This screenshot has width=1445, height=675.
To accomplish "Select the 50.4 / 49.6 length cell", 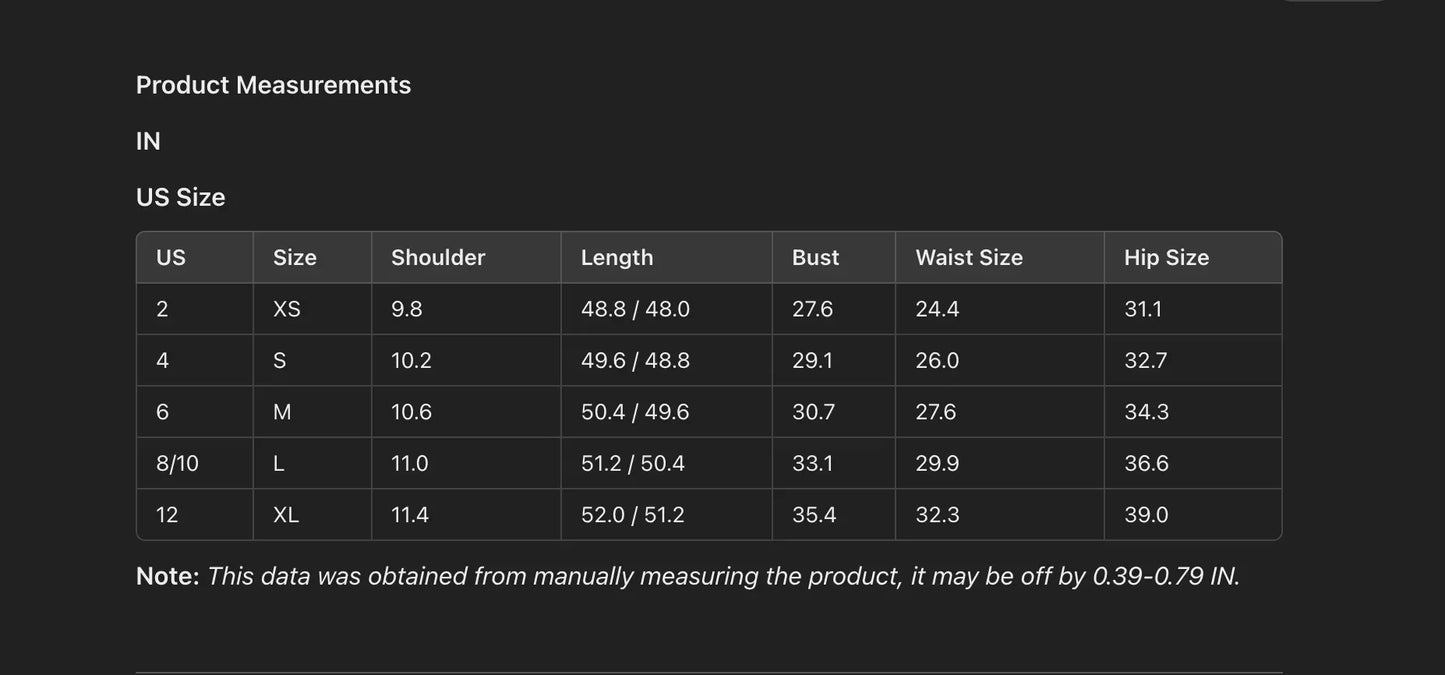I will (635, 412).
